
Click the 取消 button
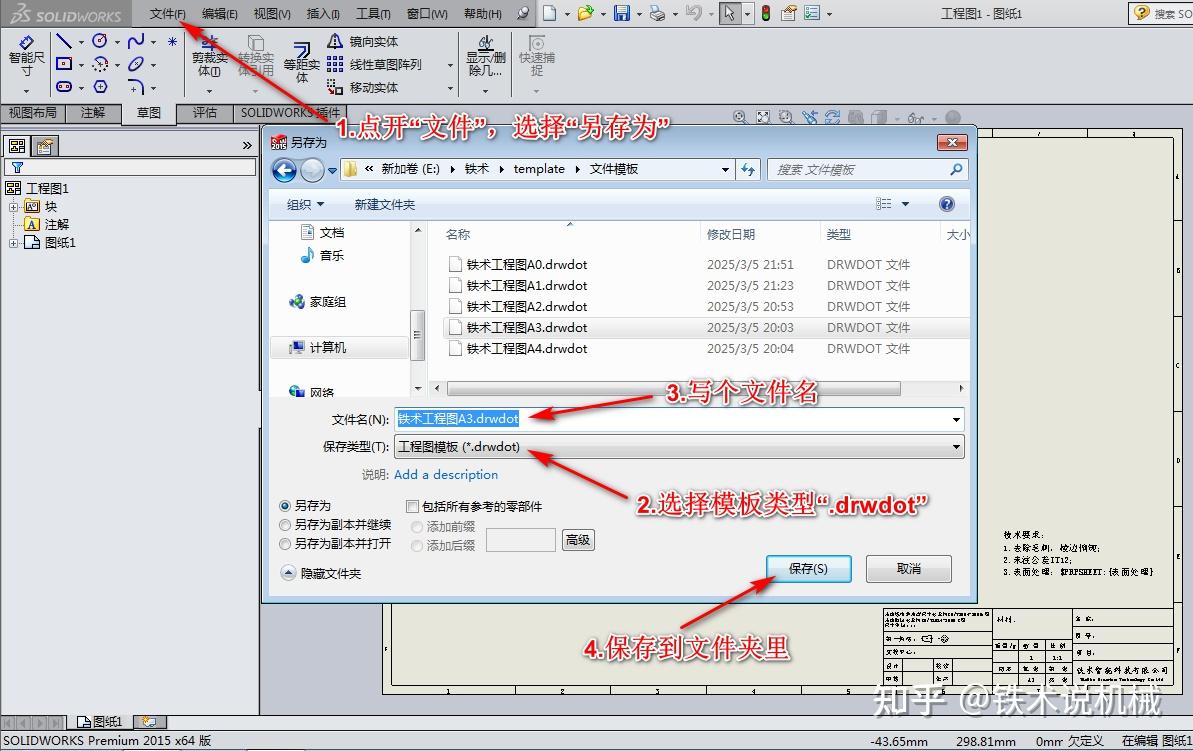click(x=908, y=569)
